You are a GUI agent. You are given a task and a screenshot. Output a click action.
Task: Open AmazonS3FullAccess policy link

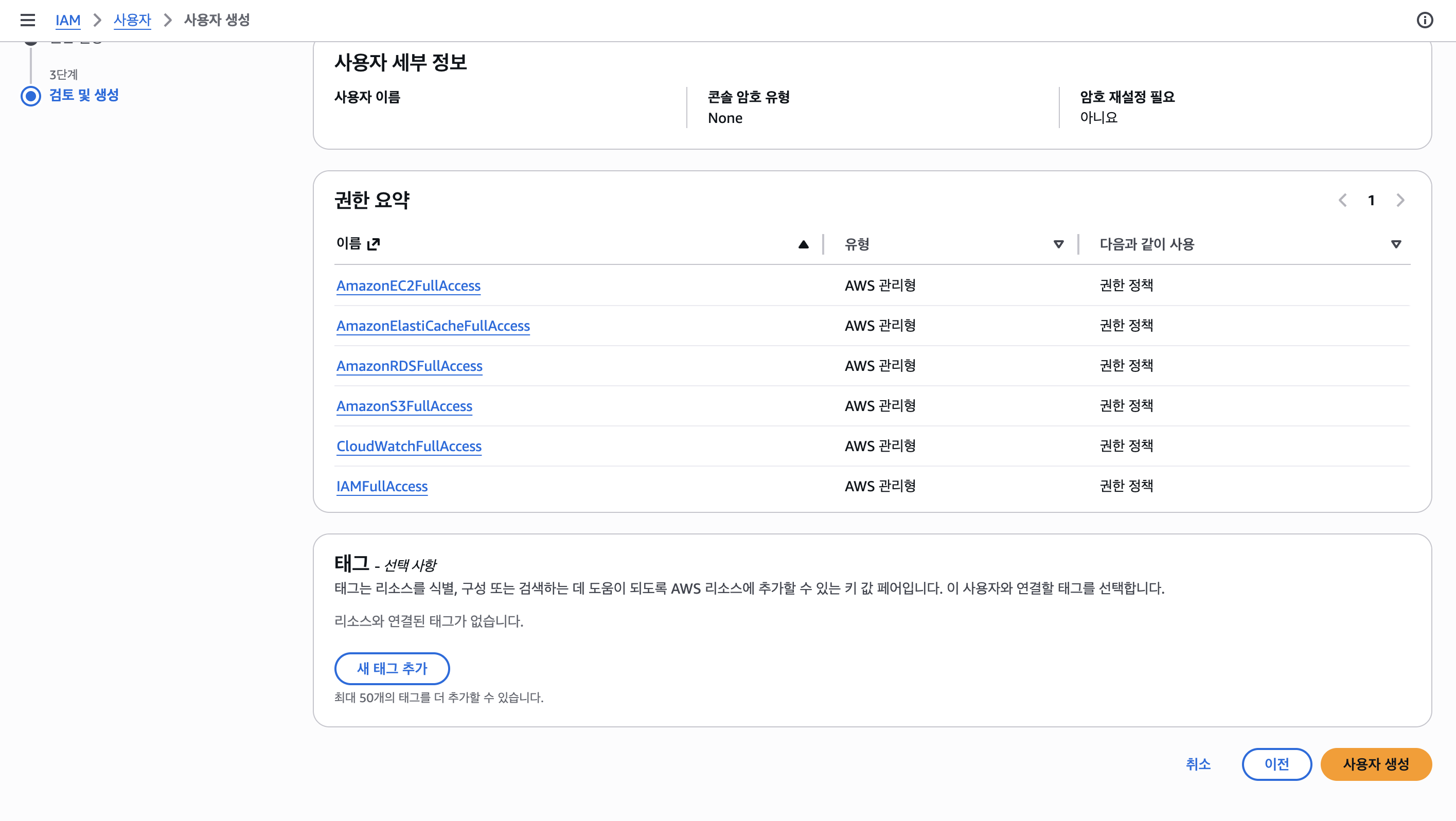pyautogui.click(x=404, y=406)
